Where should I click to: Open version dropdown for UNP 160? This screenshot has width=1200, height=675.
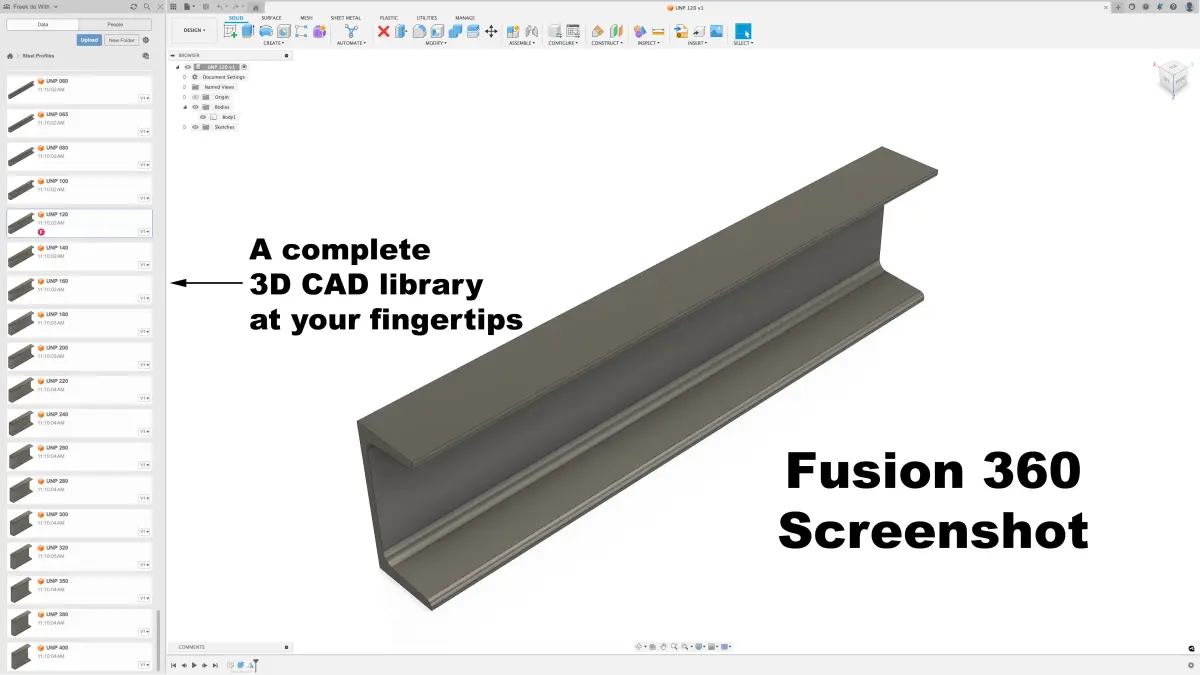(144, 298)
